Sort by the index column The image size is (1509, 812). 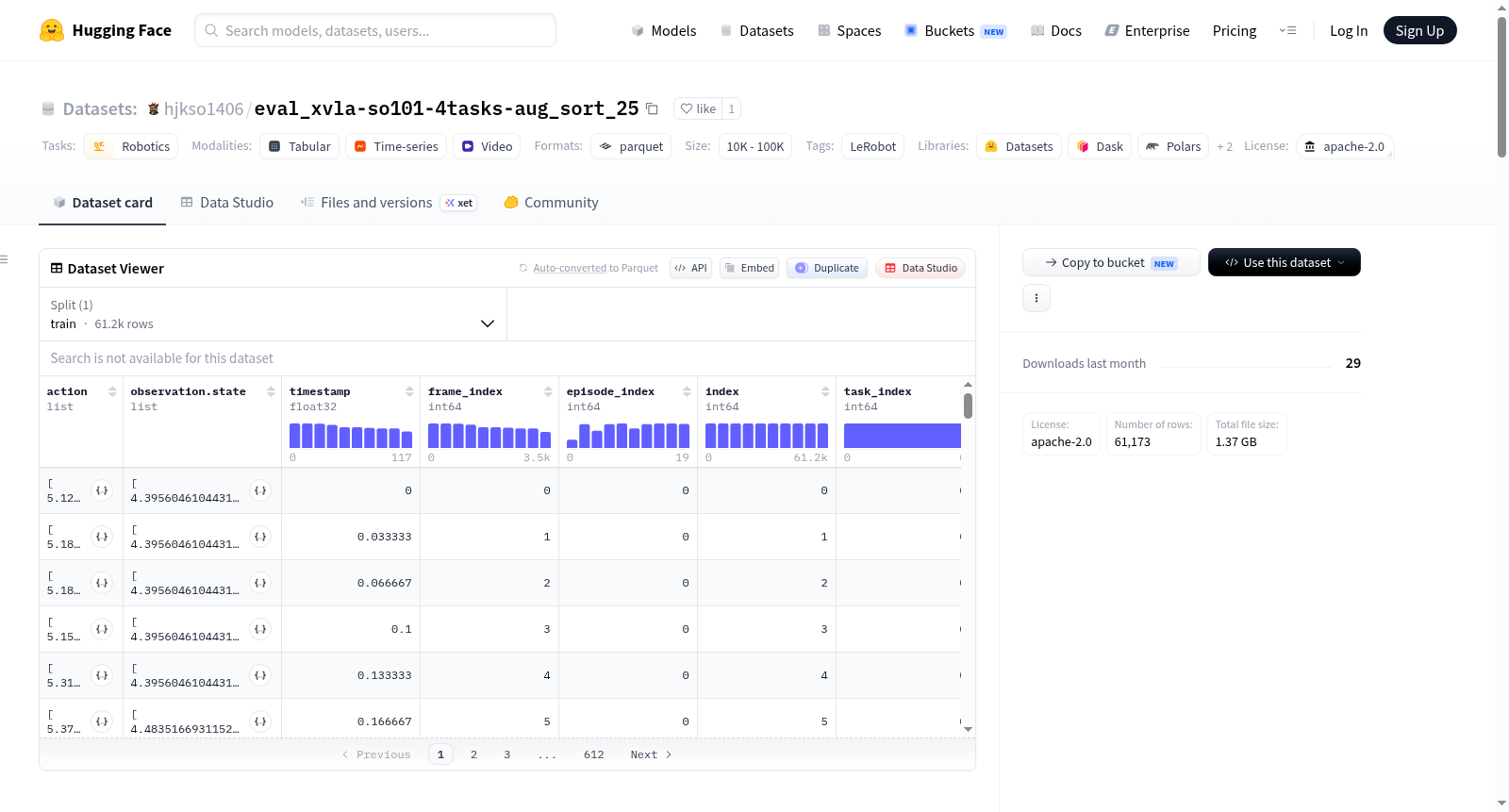coord(825,391)
